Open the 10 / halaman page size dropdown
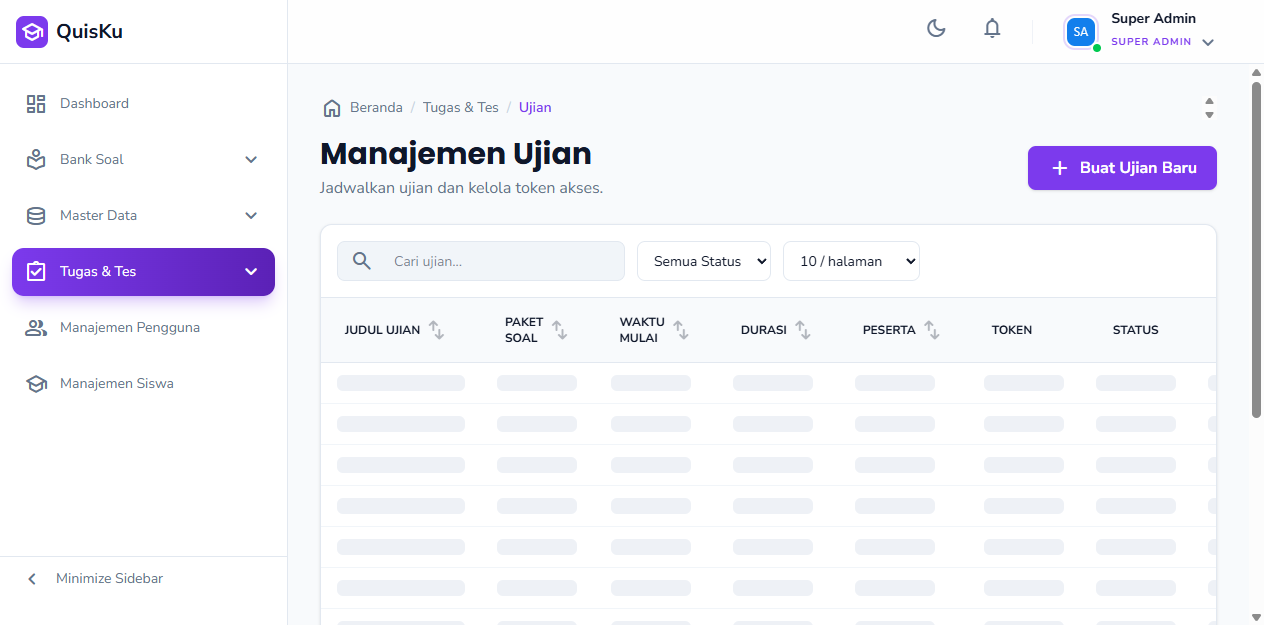 tap(851, 261)
